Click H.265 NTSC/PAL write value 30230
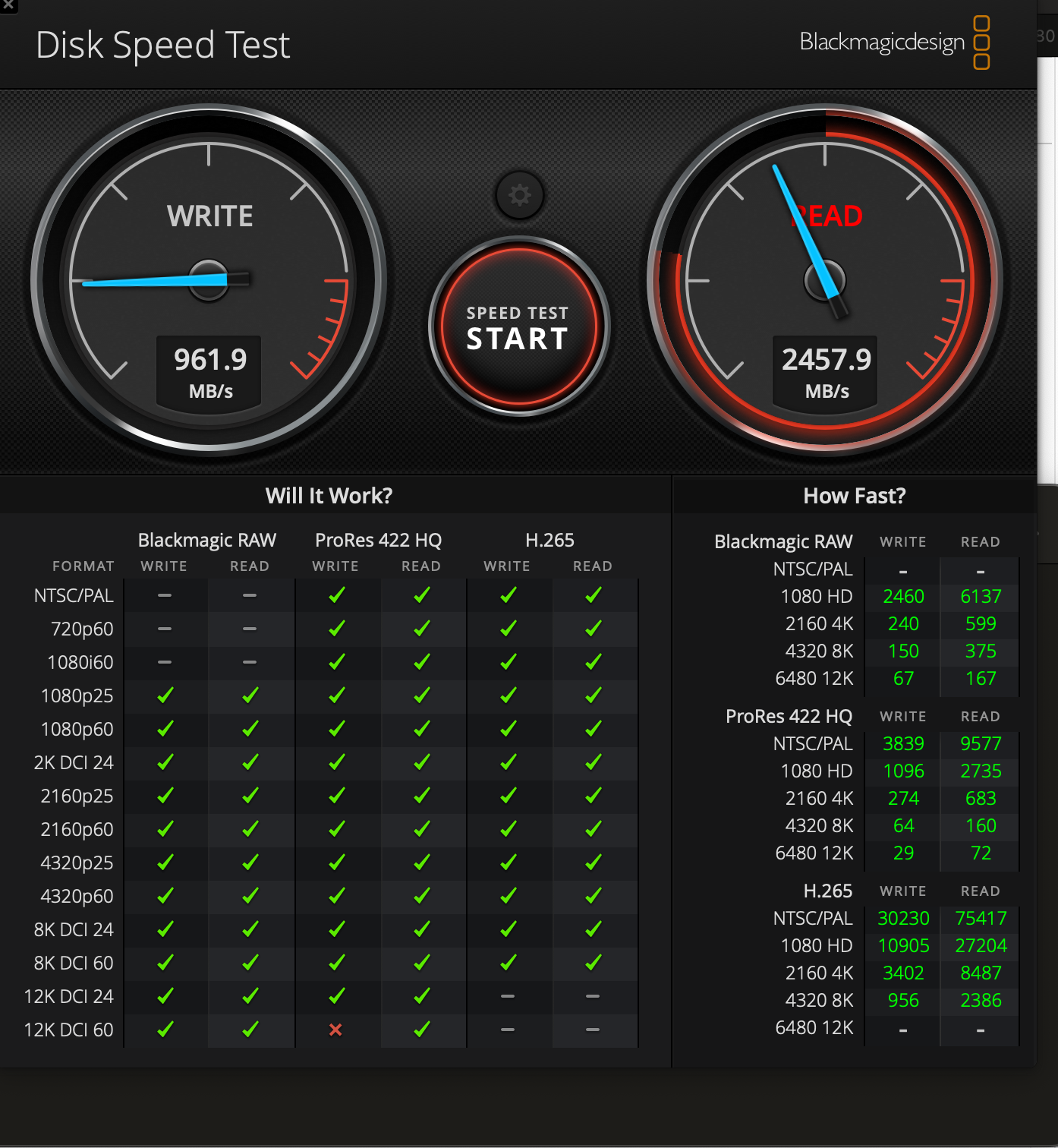 coord(903,918)
